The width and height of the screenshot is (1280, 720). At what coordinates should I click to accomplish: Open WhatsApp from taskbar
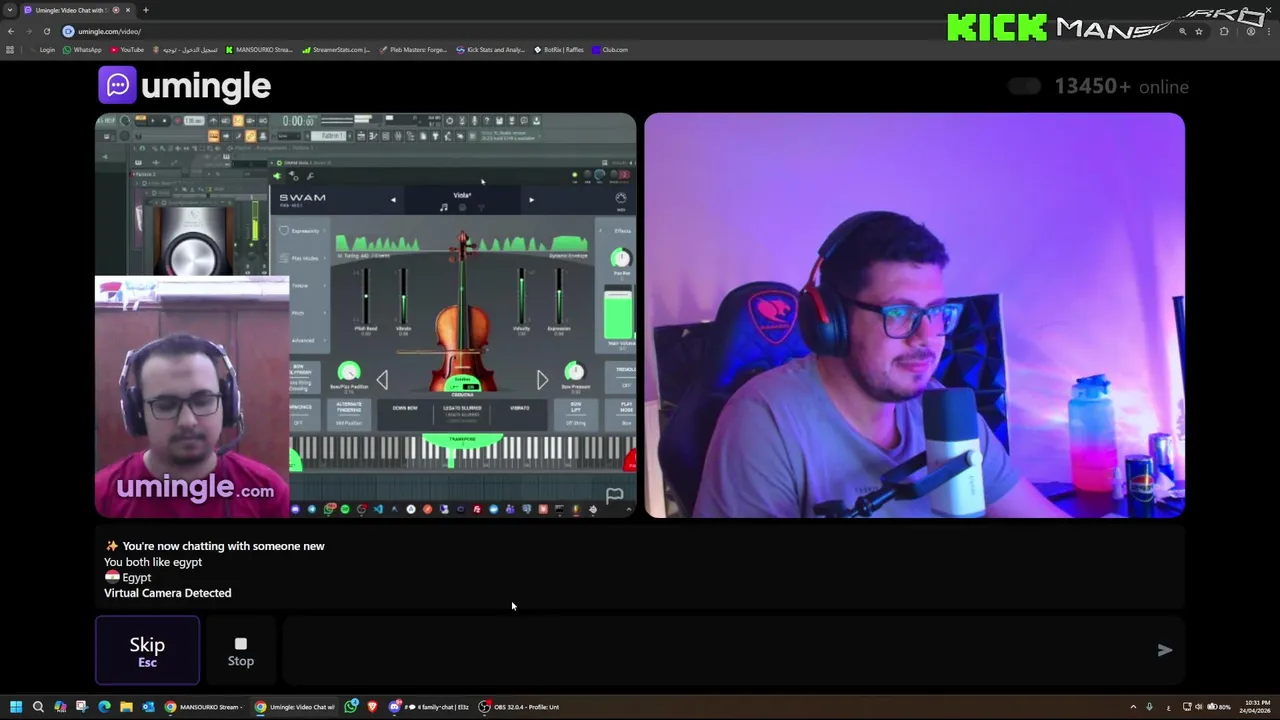pyautogui.click(x=351, y=707)
